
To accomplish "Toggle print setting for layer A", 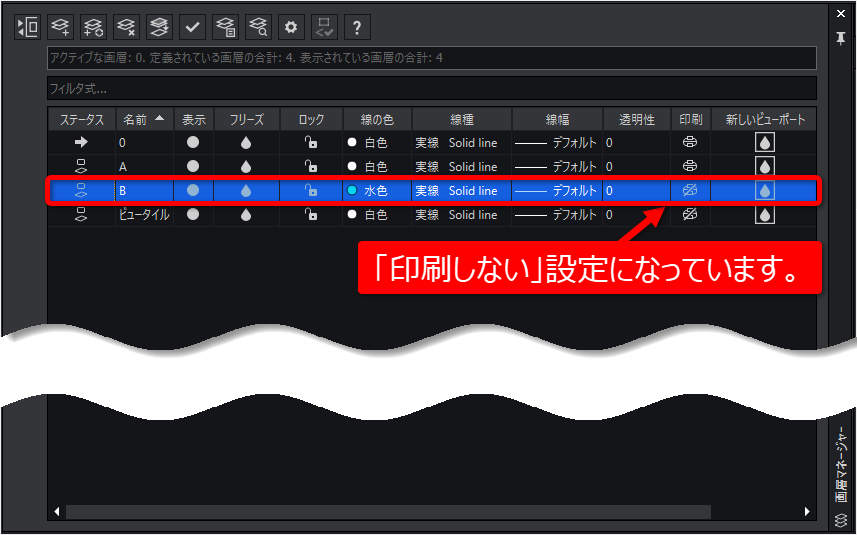I will pos(690,166).
